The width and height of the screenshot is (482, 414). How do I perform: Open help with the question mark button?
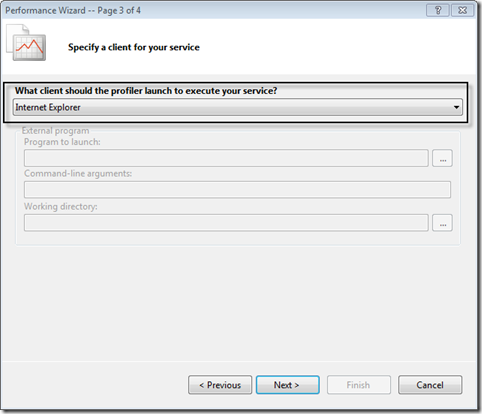tap(438, 10)
